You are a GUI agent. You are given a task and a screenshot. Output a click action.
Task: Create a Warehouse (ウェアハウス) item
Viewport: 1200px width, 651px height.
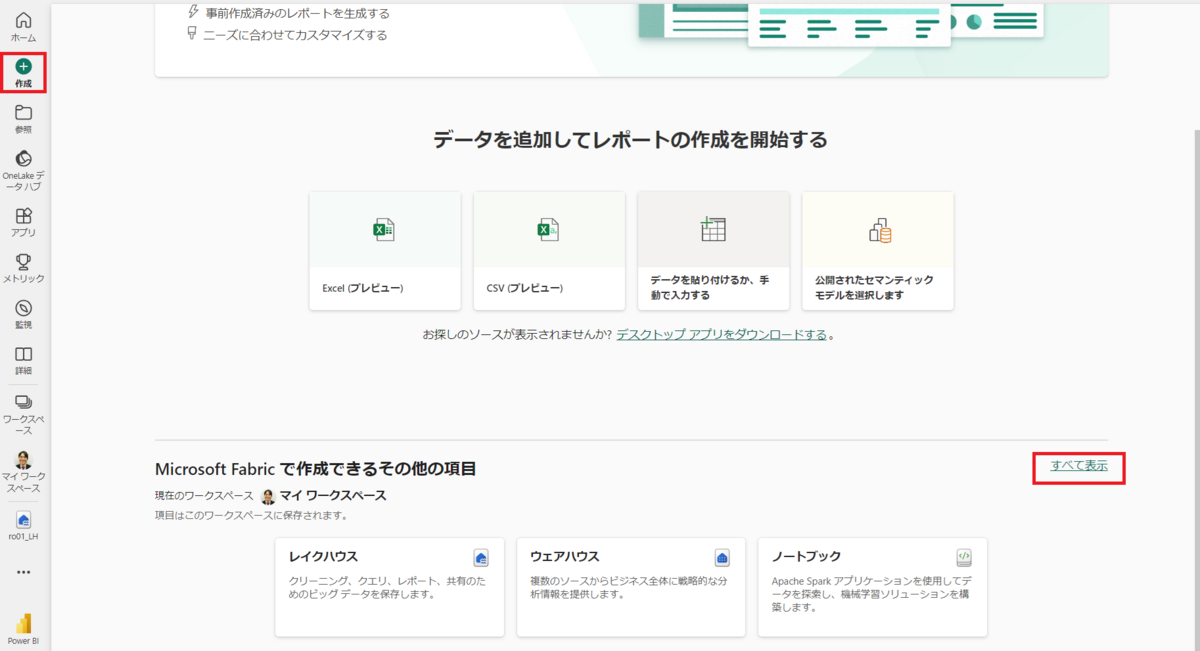click(x=631, y=587)
